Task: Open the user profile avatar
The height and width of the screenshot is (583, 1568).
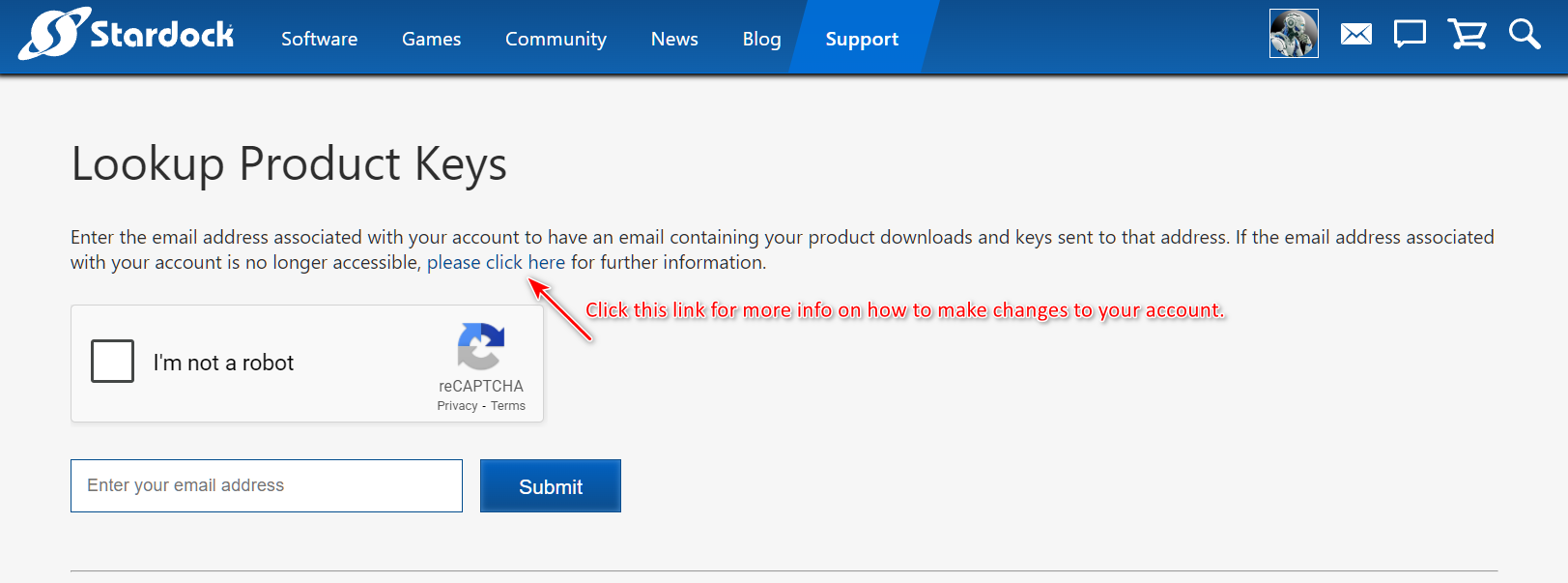Action: (1294, 35)
